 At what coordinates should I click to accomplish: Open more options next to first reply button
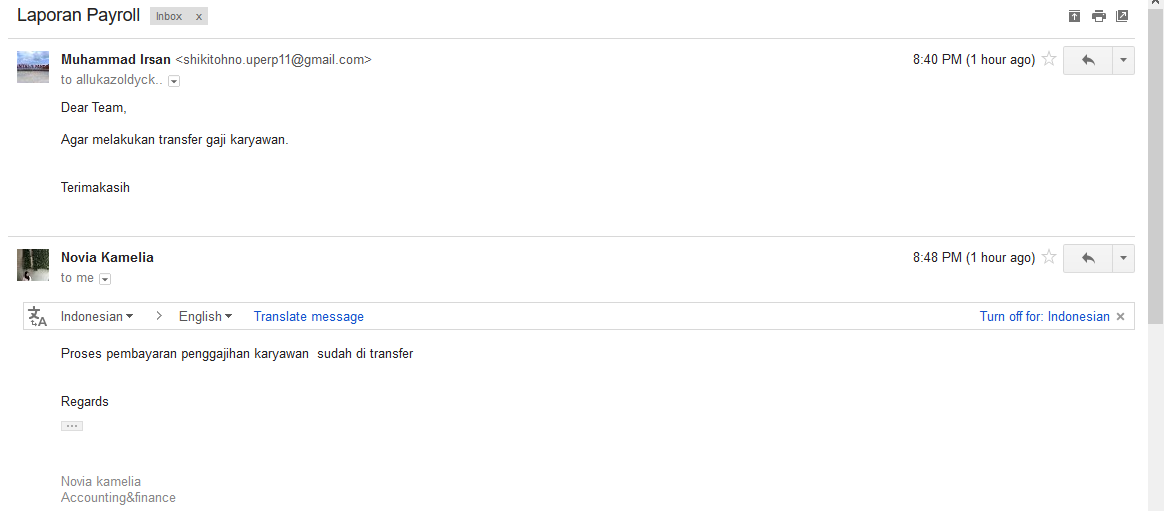(x=1123, y=60)
